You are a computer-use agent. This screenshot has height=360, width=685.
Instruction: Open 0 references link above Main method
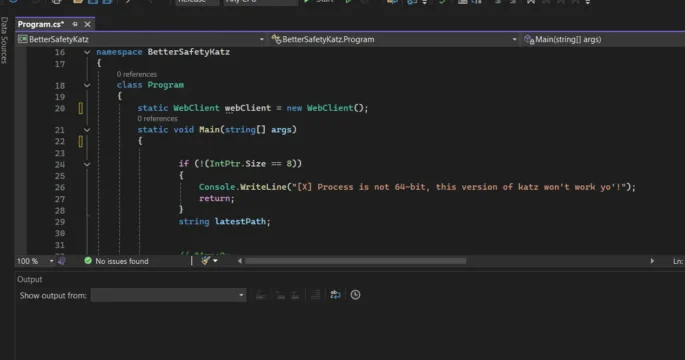(x=157, y=118)
